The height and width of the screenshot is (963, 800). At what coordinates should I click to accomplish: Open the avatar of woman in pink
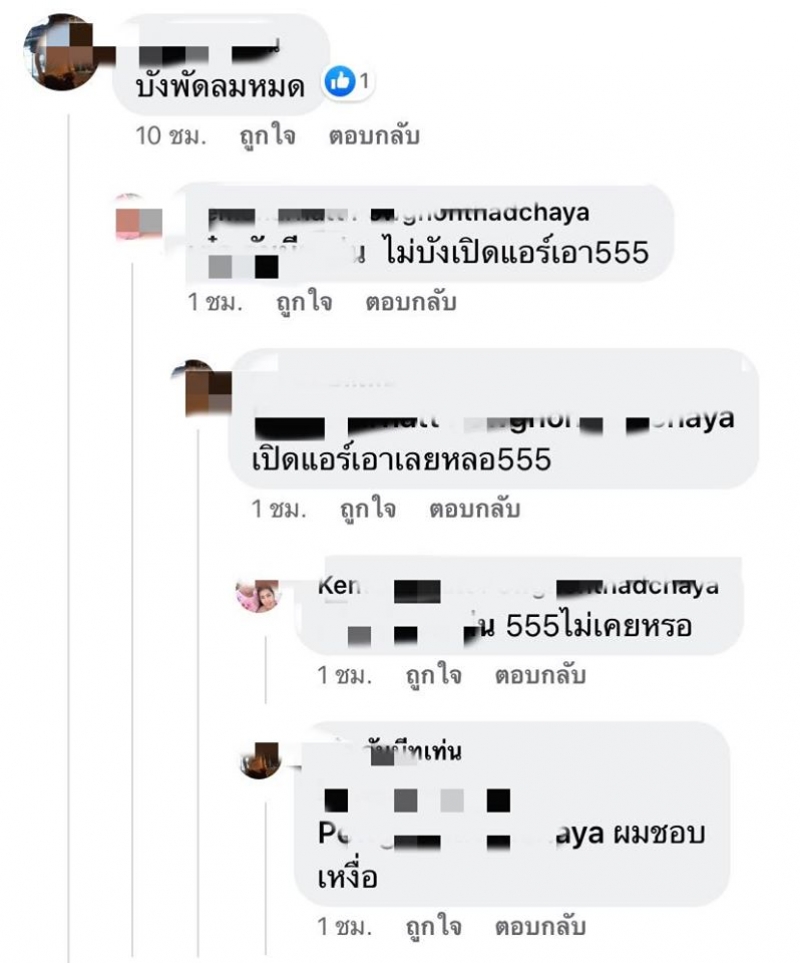[x=258, y=595]
